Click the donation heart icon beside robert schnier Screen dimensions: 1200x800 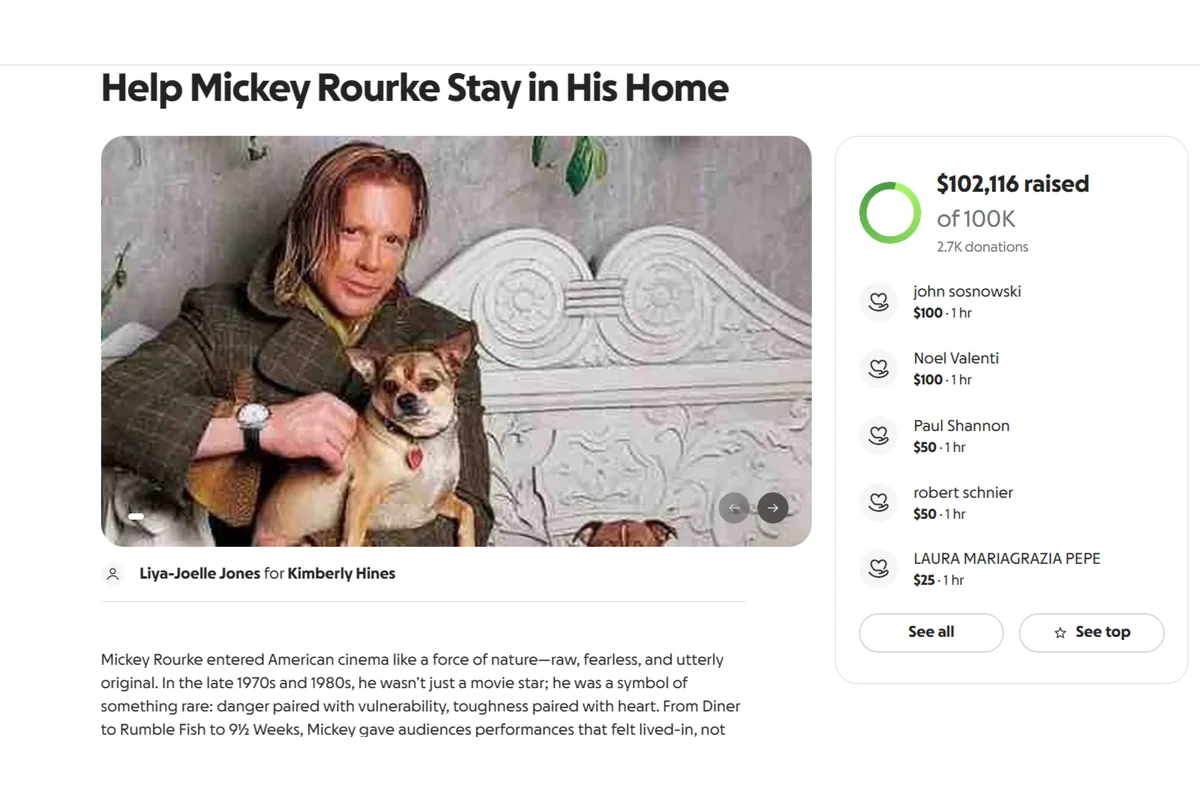point(878,502)
